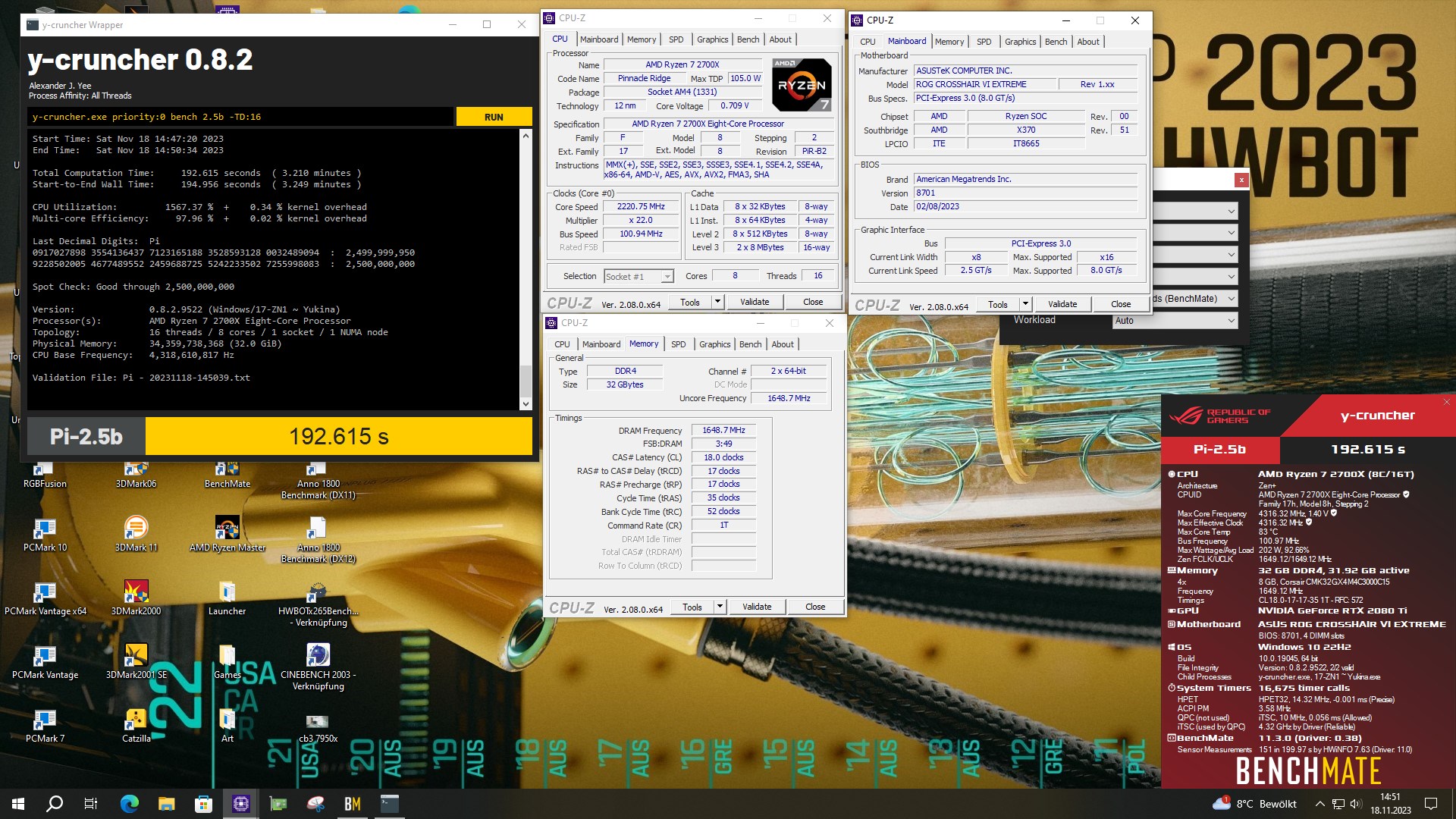This screenshot has width=1456, height=819.
Task: Open Task View from the taskbar
Action: 91,804
